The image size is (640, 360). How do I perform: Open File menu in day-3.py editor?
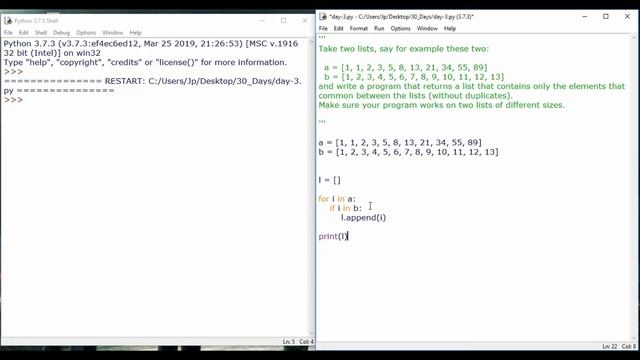(x=323, y=29)
